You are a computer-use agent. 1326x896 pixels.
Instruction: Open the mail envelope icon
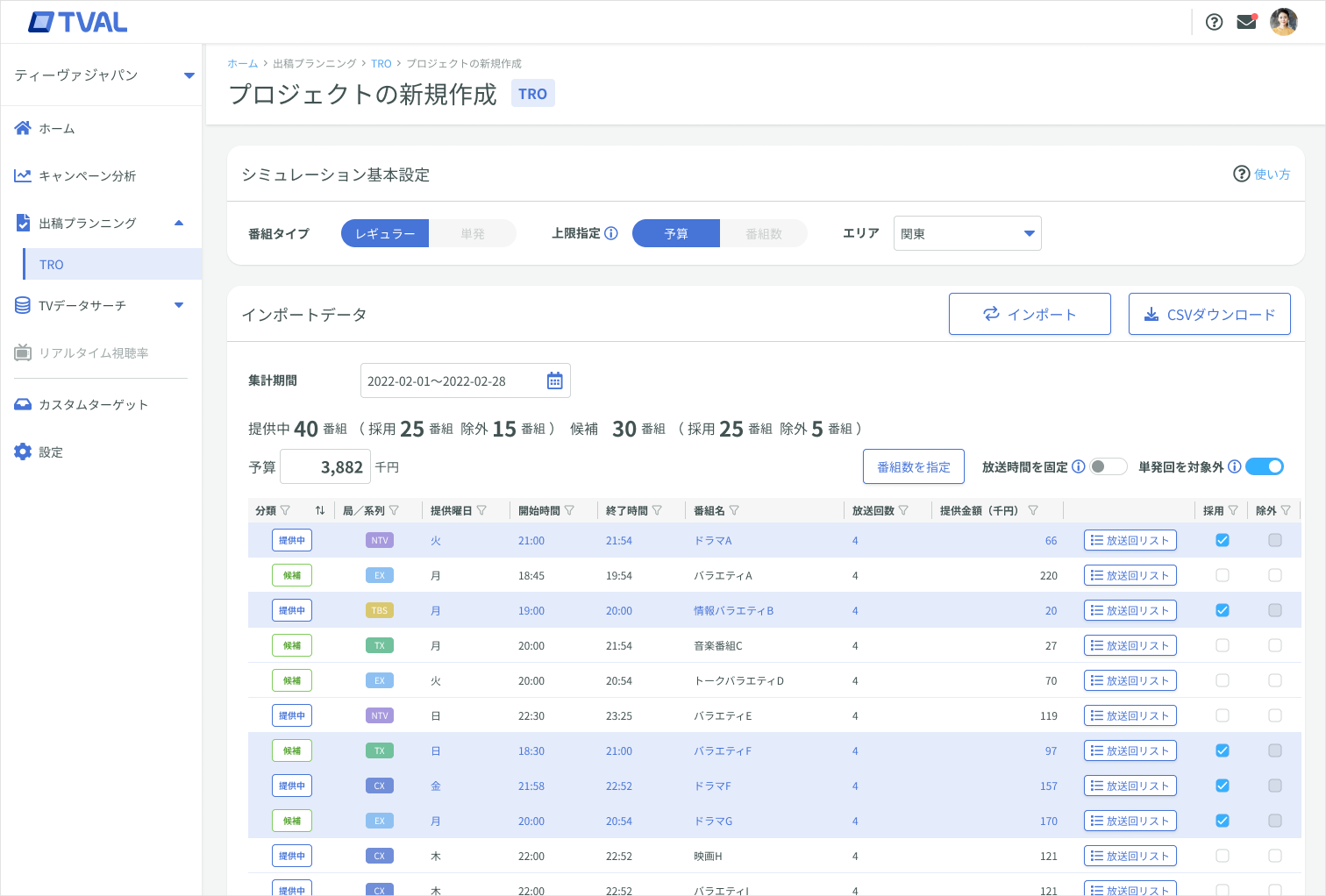tap(1246, 21)
